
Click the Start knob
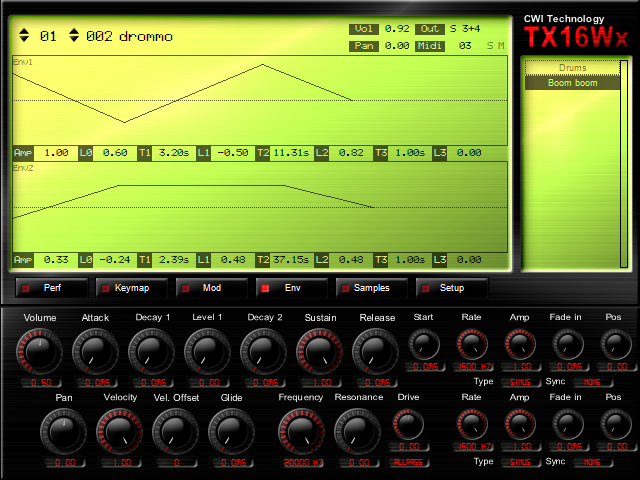point(424,345)
